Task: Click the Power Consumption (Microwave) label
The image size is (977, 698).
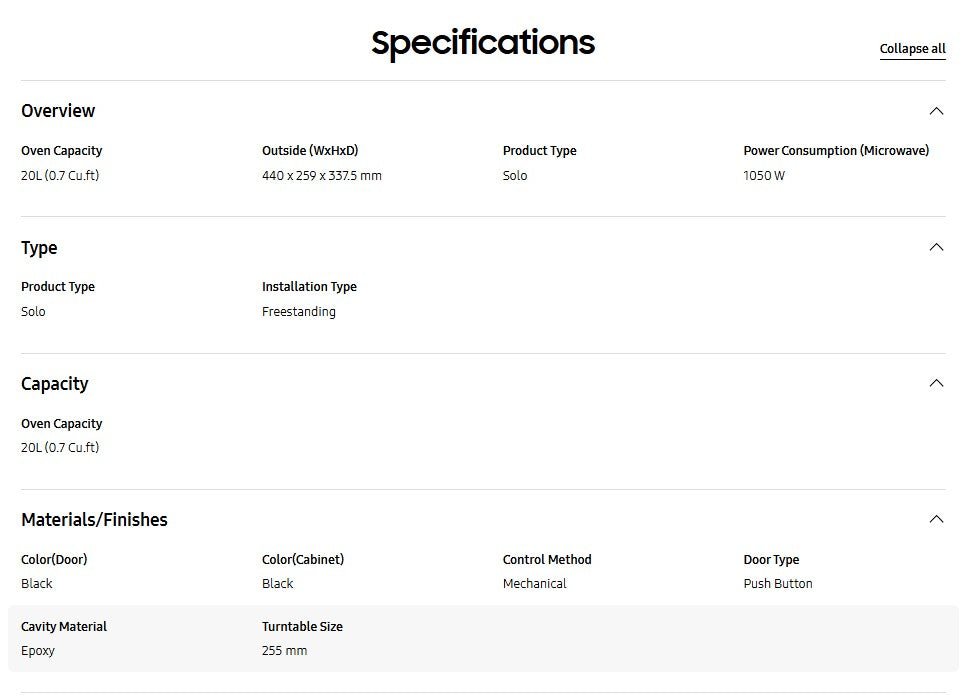Action: click(x=836, y=151)
